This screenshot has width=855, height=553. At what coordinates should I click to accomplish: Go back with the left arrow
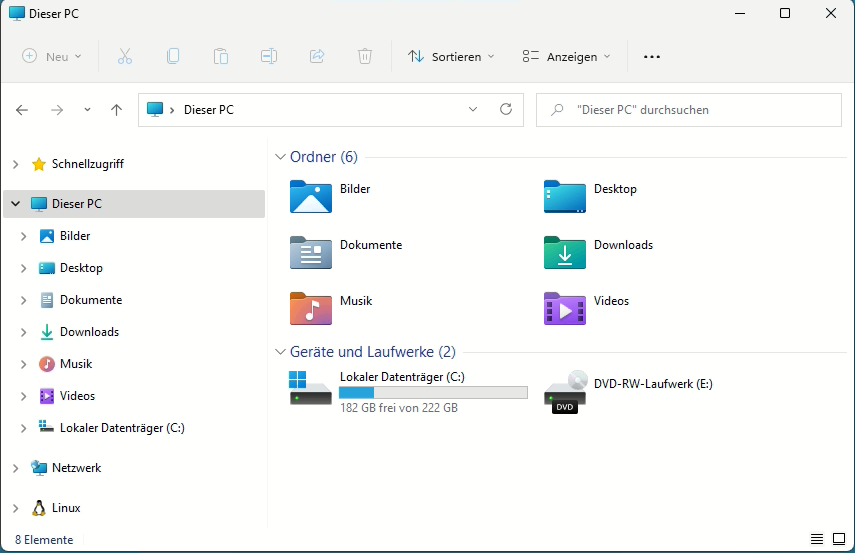(22, 110)
